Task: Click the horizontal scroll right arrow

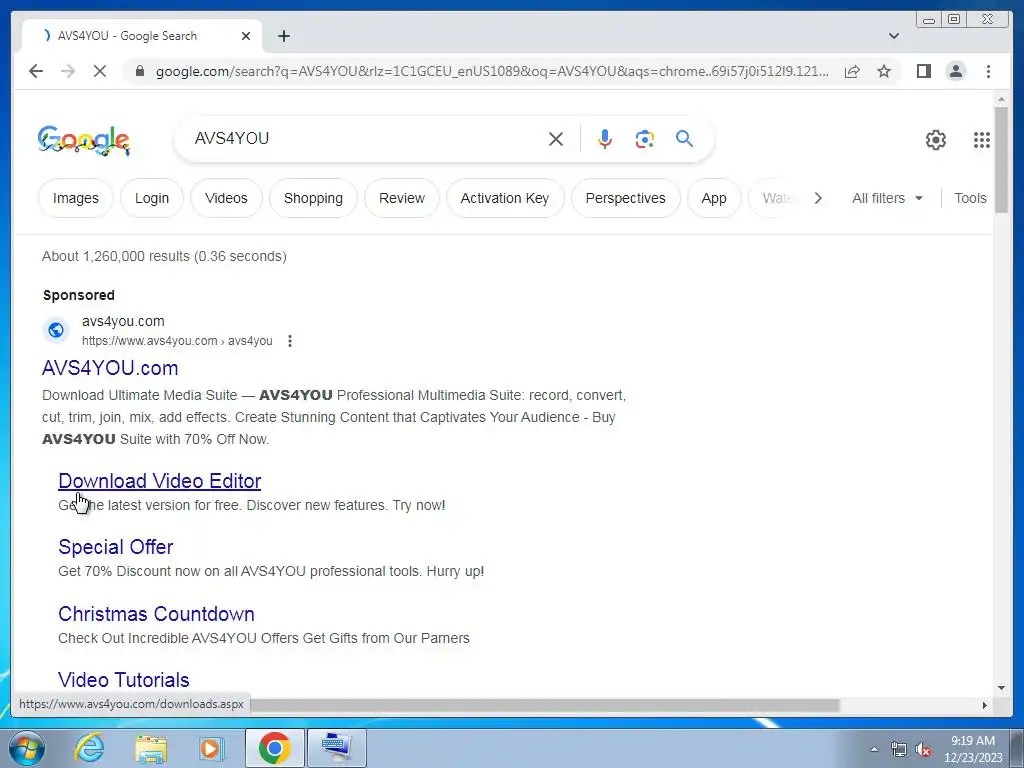Action: pos(984,705)
